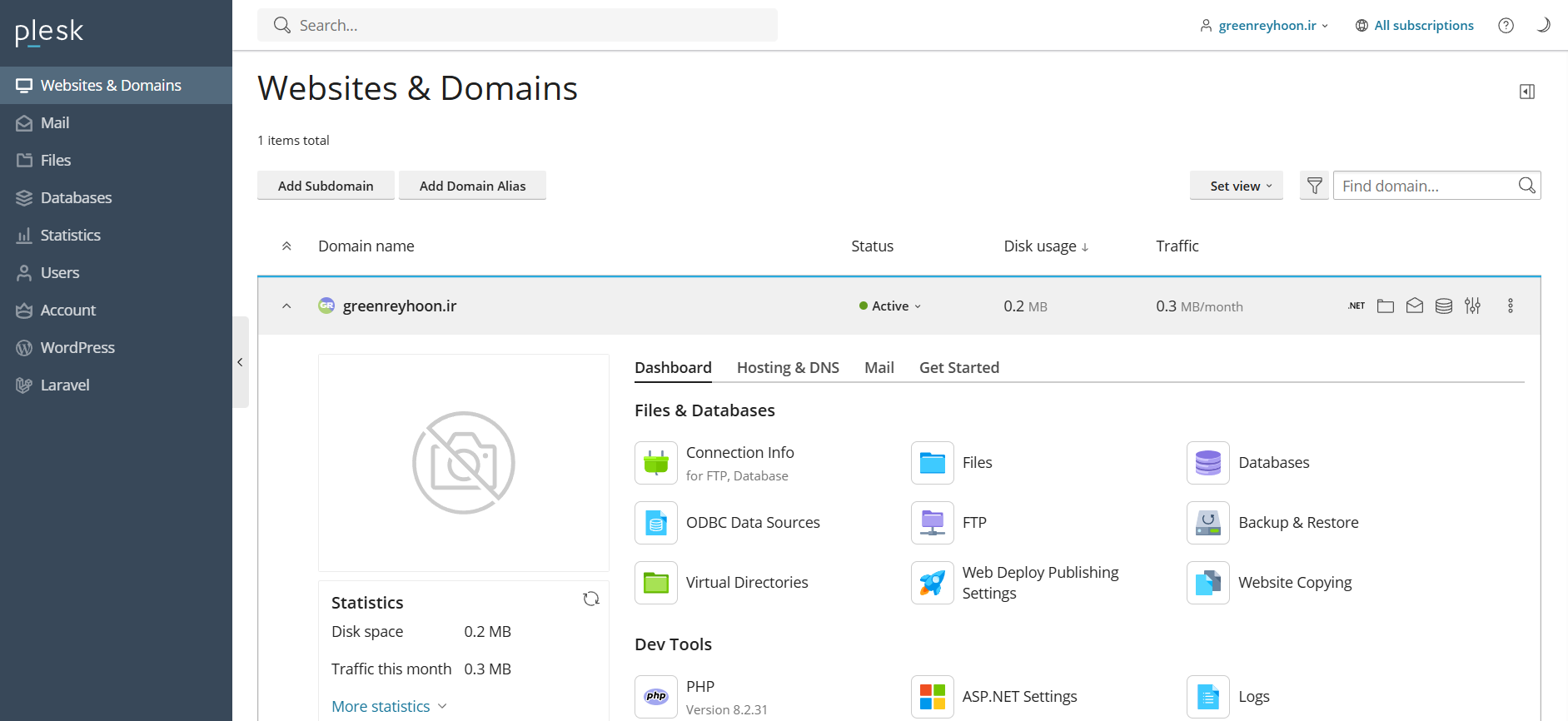Go to Websites & Domains in sidebar

116,85
